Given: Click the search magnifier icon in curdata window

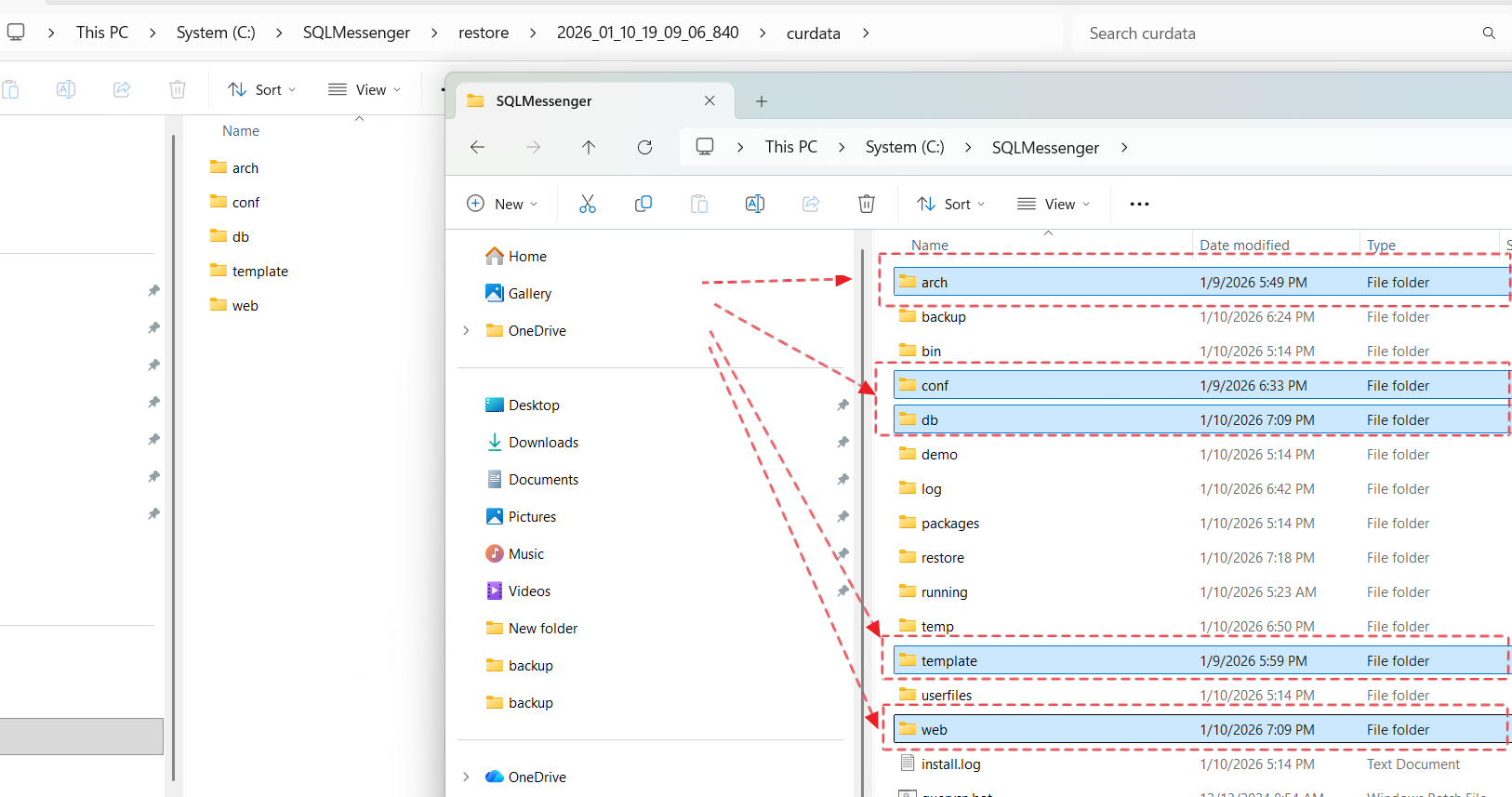Looking at the screenshot, I should pos(1489,33).
